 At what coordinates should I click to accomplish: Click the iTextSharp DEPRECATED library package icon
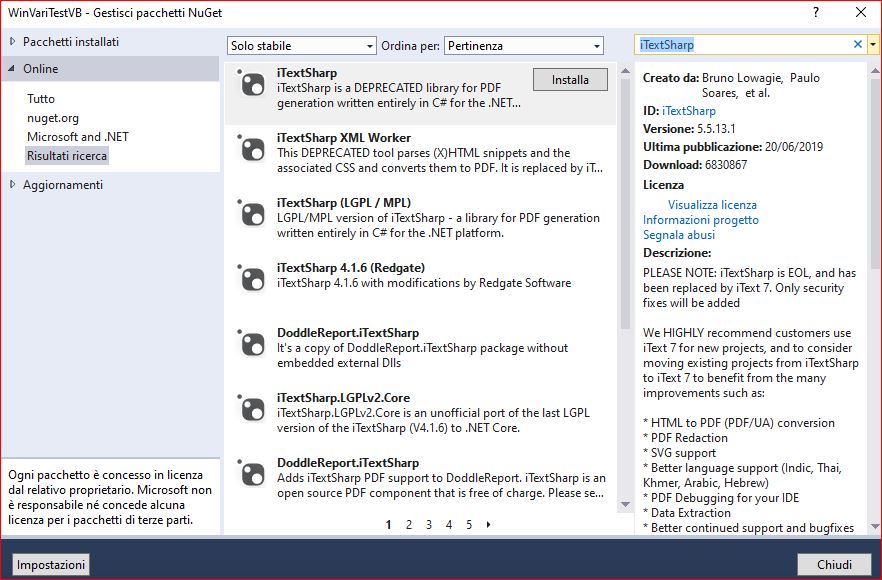click(x=252, y=84)
